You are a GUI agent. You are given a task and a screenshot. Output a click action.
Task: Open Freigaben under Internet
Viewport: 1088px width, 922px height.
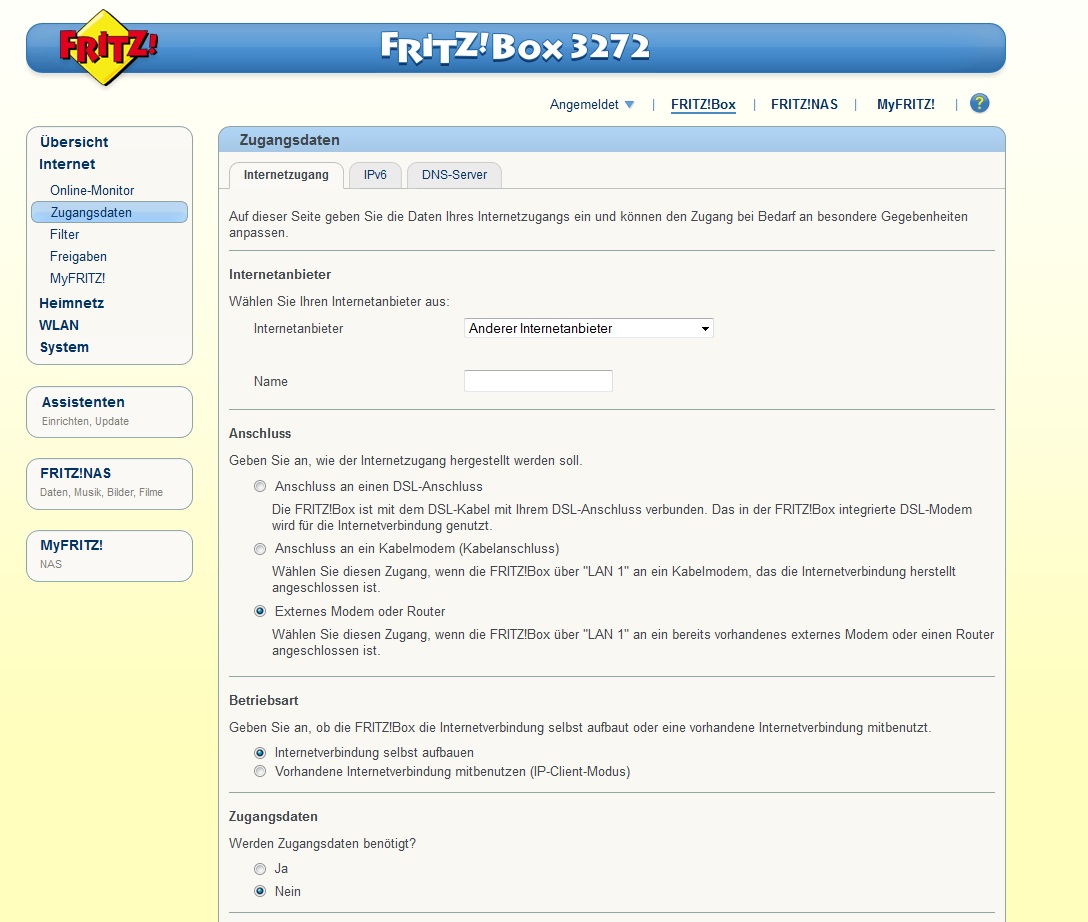tap(78, 257)
